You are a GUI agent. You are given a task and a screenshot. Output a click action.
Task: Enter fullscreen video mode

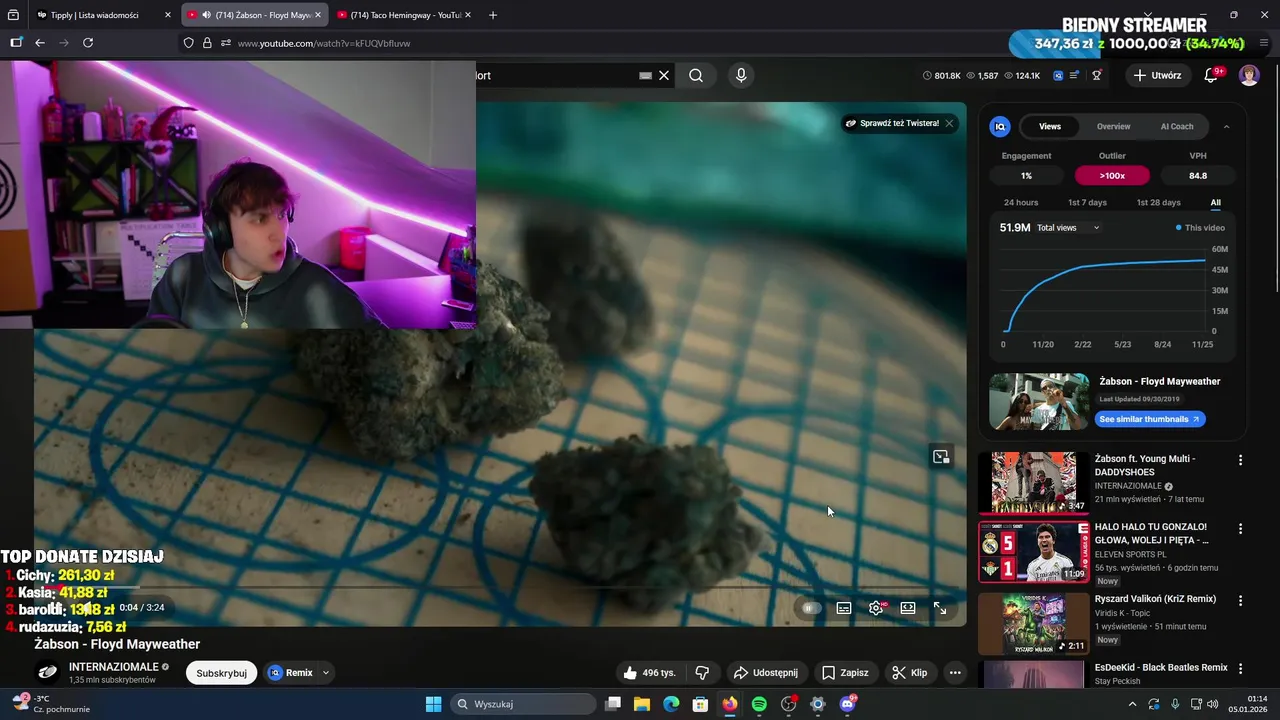pyautogui.click(x=940, y=608)
